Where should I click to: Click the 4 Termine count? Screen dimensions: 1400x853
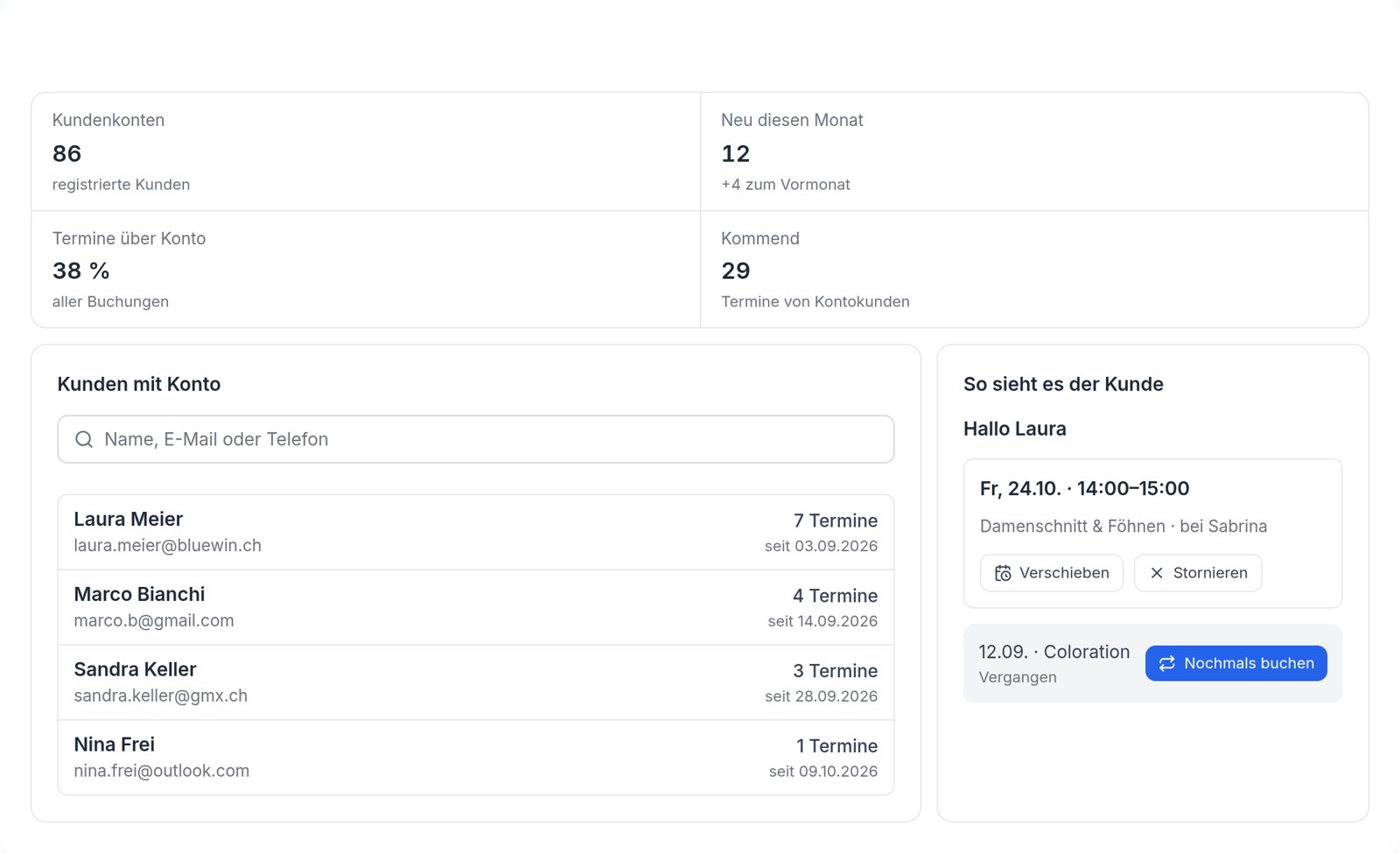(x=836, y=596)
